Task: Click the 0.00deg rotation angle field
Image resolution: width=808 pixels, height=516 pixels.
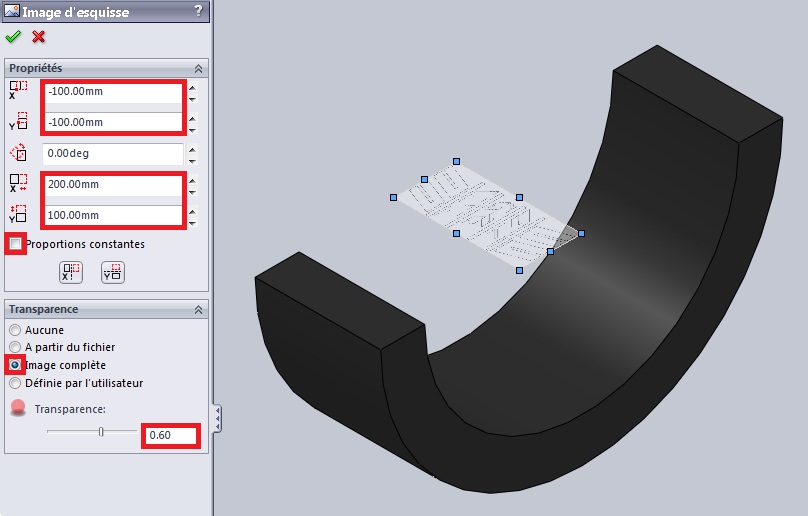Action: click(x=113, y=154)
